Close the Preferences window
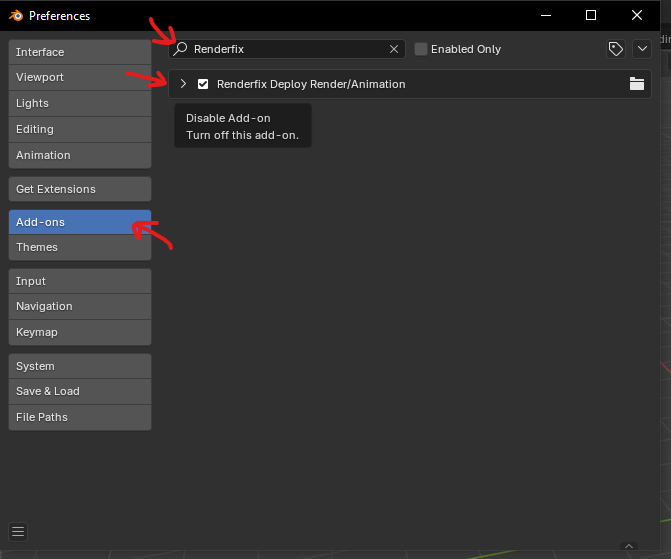671x559 pixels. click(637, 15)
